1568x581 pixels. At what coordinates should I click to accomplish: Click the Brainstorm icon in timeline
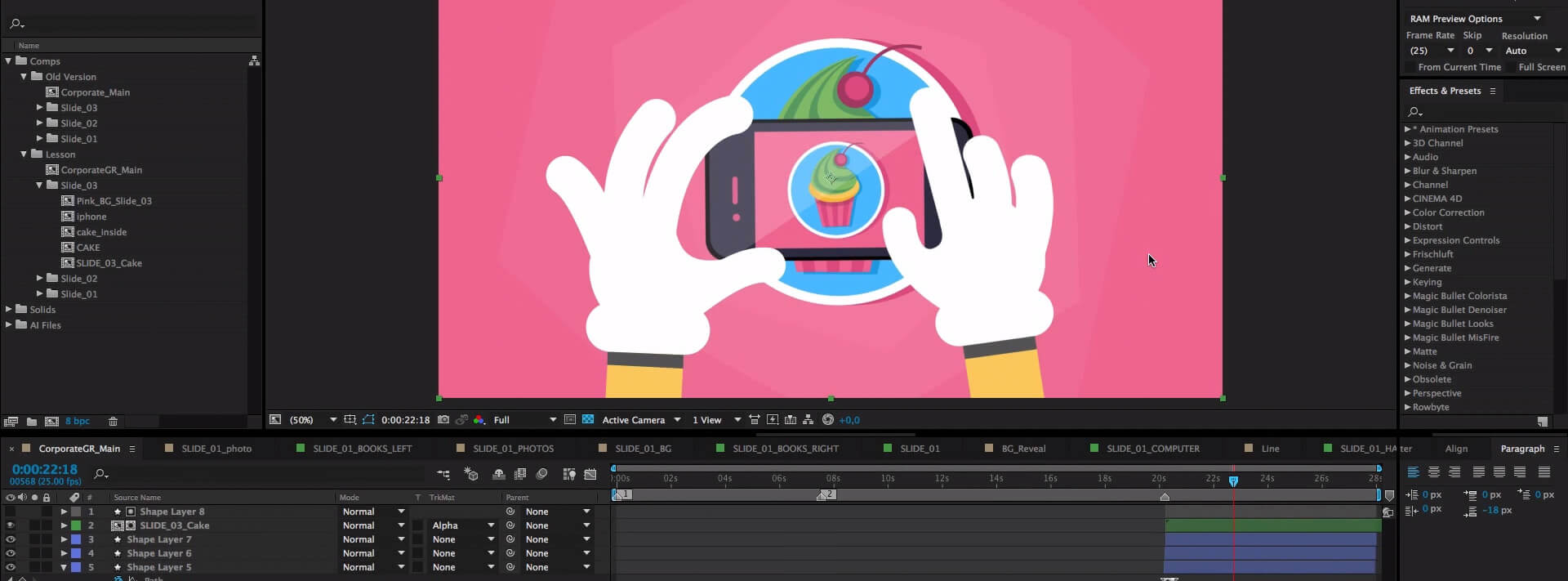coord(569,474)
